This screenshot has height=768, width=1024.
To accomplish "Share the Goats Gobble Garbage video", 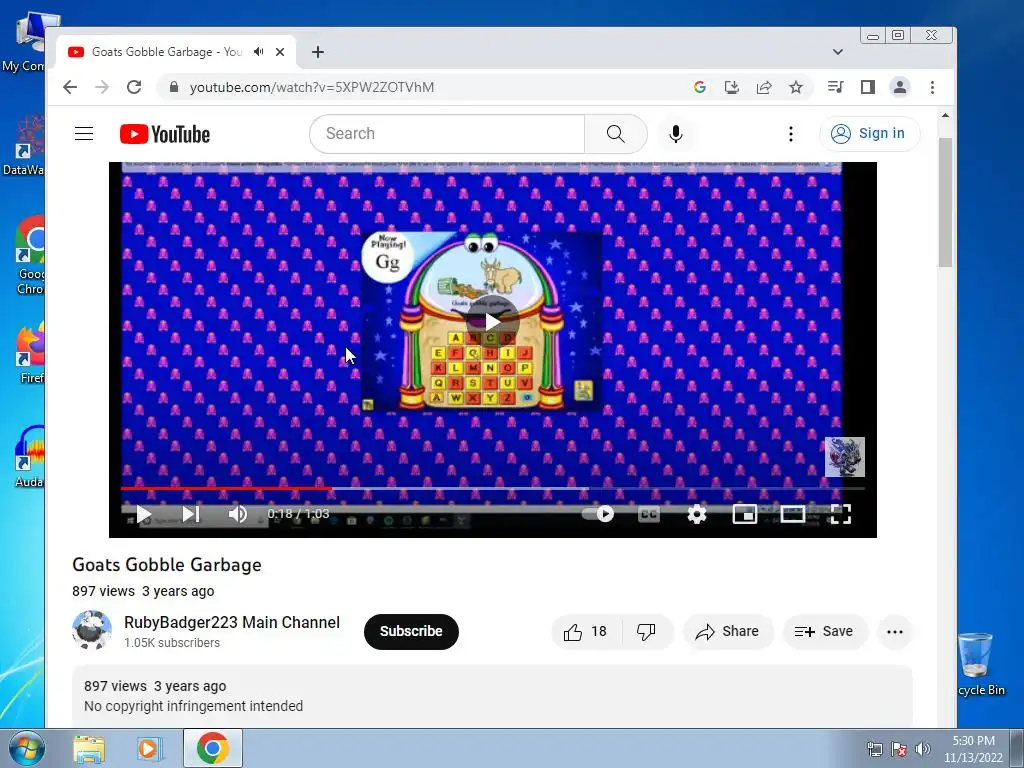I will point(728,632).
